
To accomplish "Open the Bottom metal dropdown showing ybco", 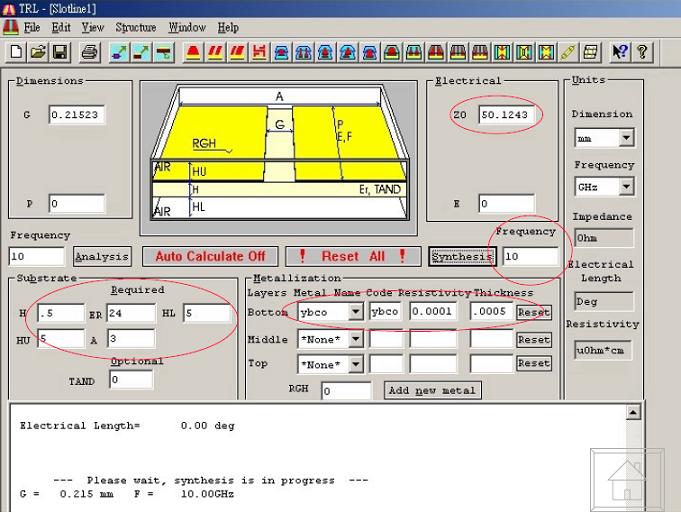I will (355, 312).
